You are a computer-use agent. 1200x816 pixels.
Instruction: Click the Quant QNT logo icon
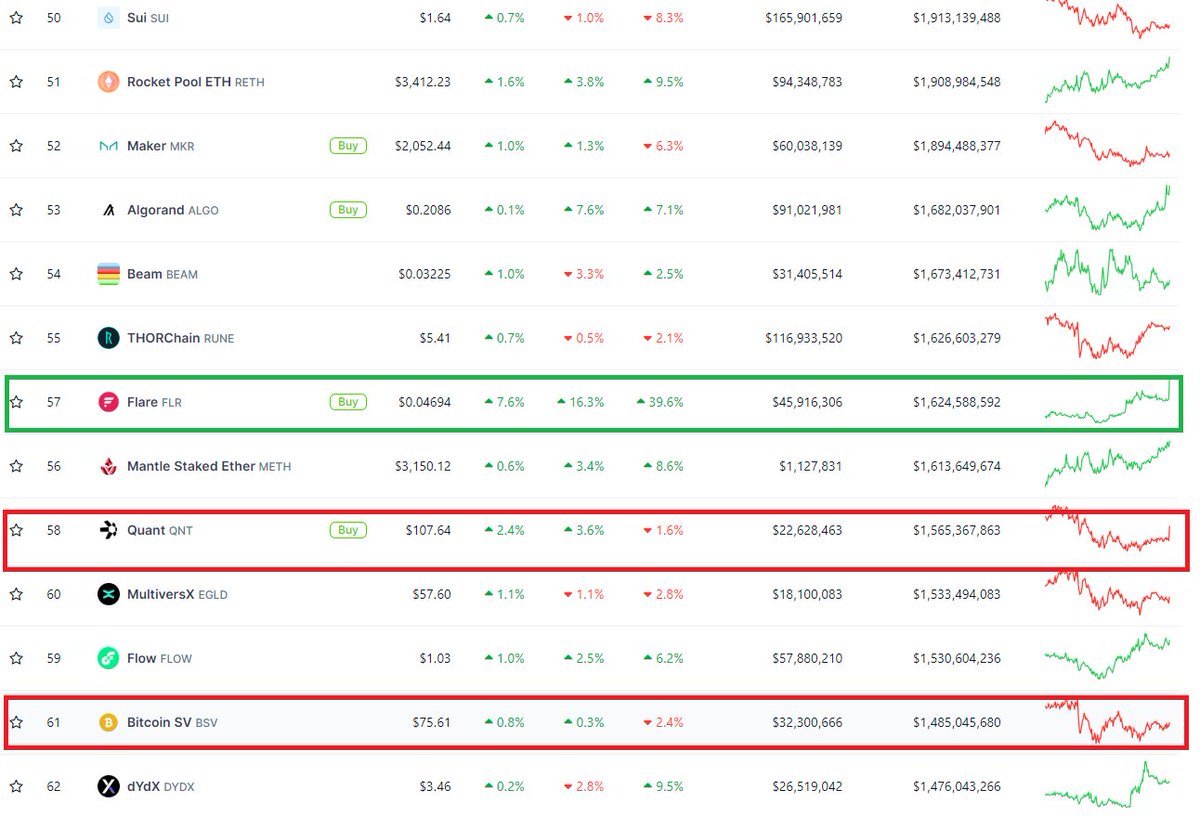(x=108, y=530)
